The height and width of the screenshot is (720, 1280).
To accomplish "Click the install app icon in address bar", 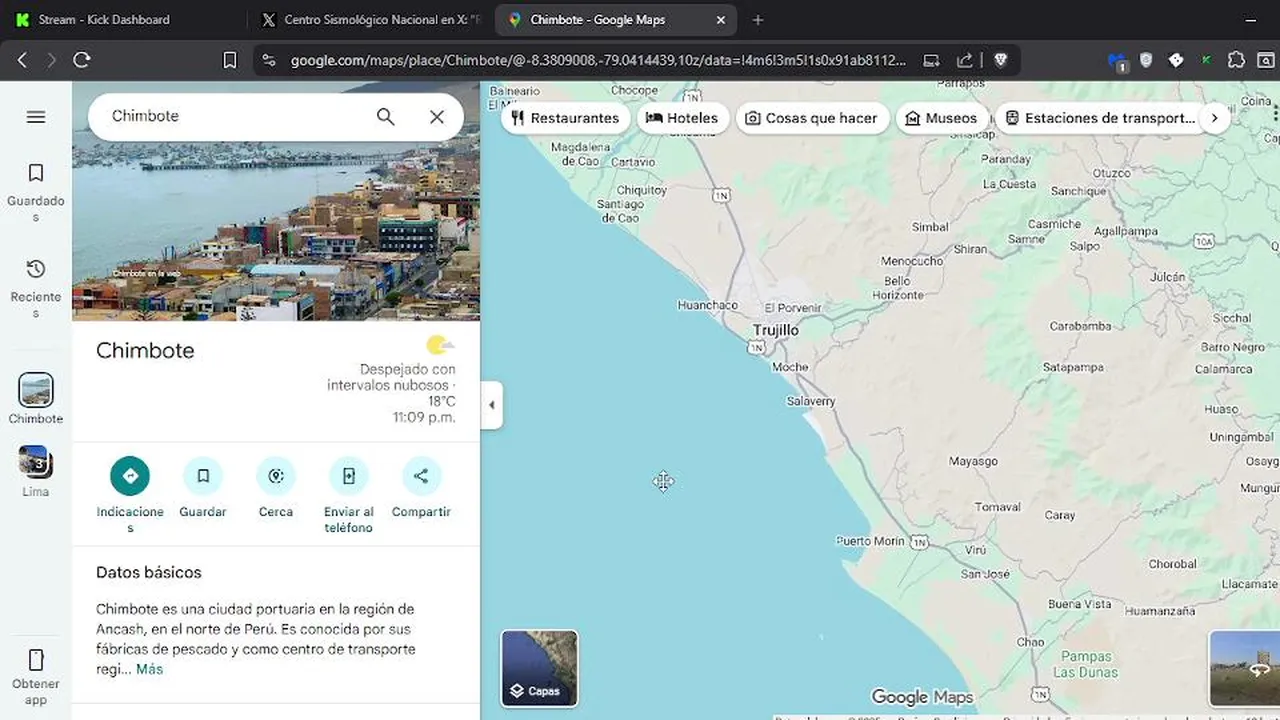I will [931, 60].
